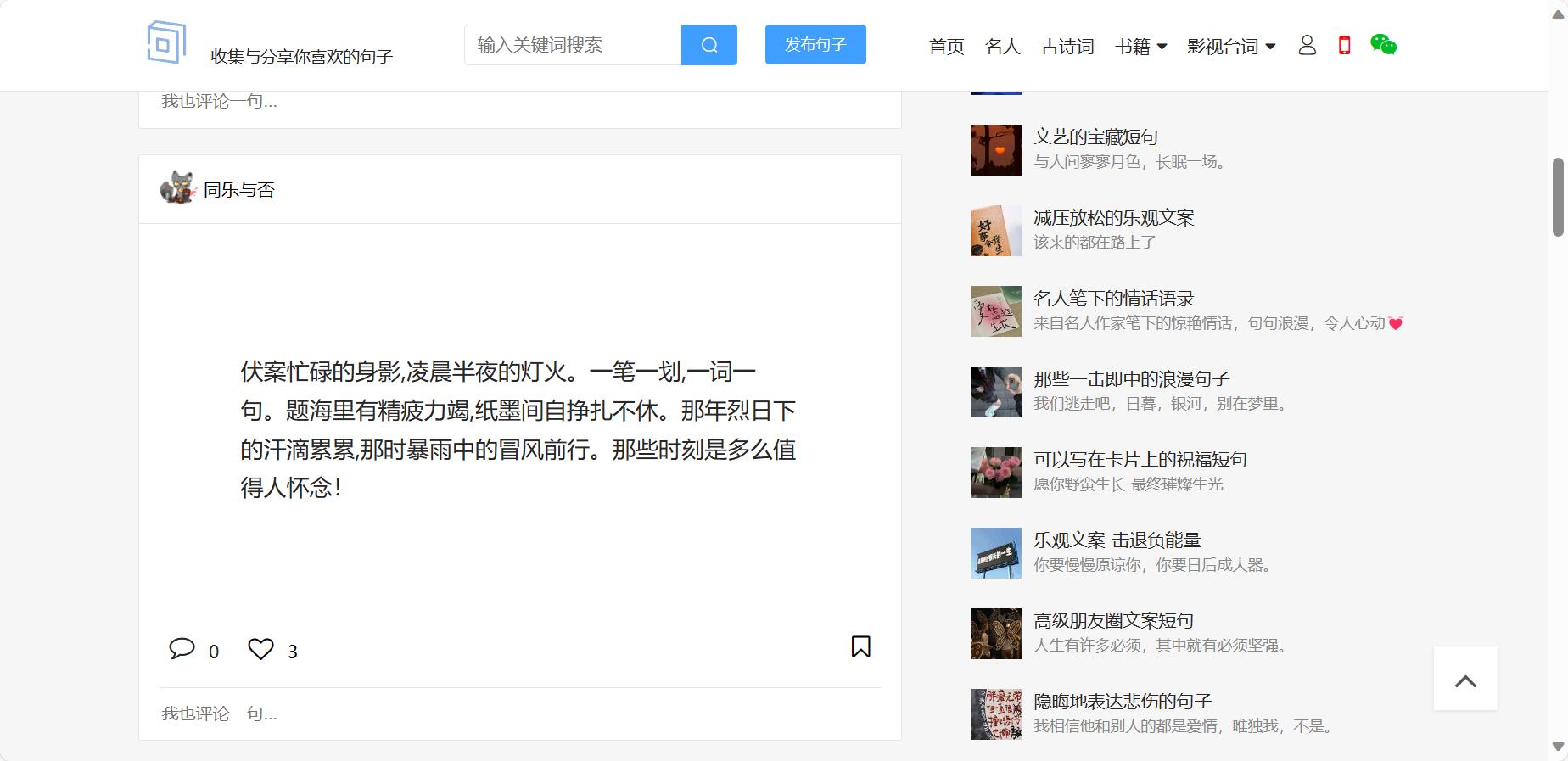1568x761 pixels.
Task: Click subtitle 我们逃走吧，日暮，银河，别在梦里。
Action: pos(1161,404)
